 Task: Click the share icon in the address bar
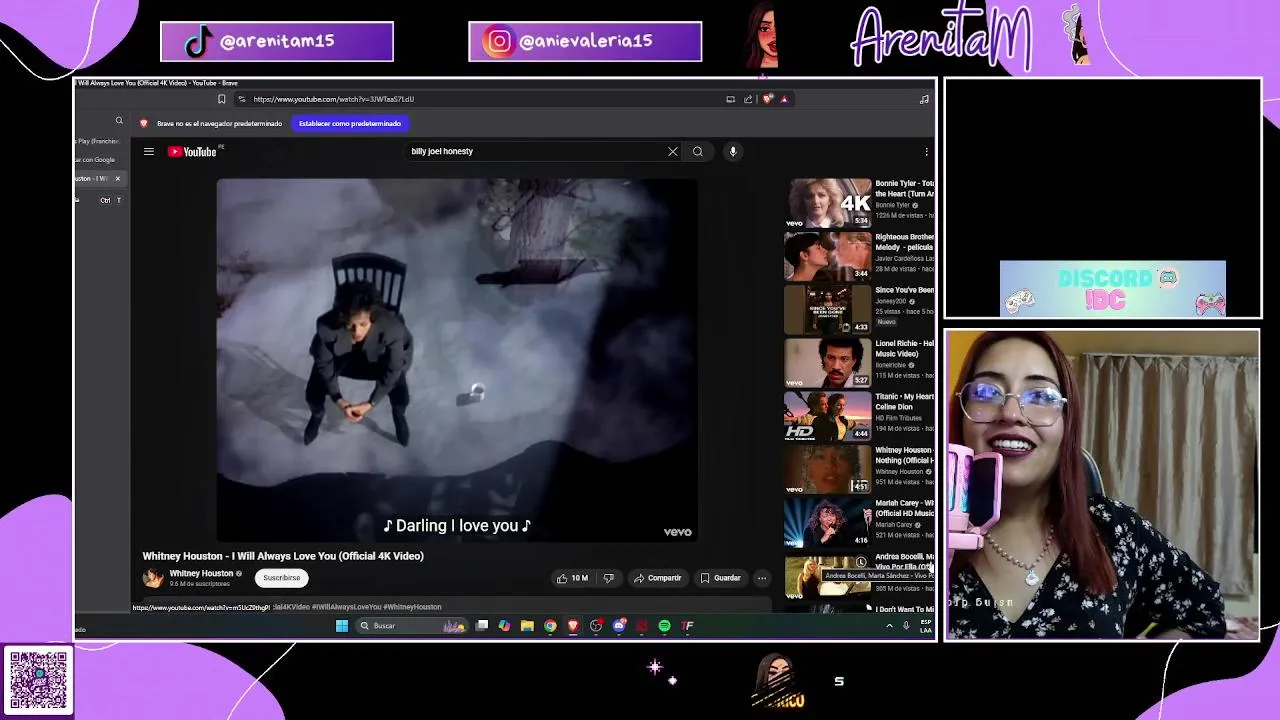pyautogui.click(x=748, y=99)
